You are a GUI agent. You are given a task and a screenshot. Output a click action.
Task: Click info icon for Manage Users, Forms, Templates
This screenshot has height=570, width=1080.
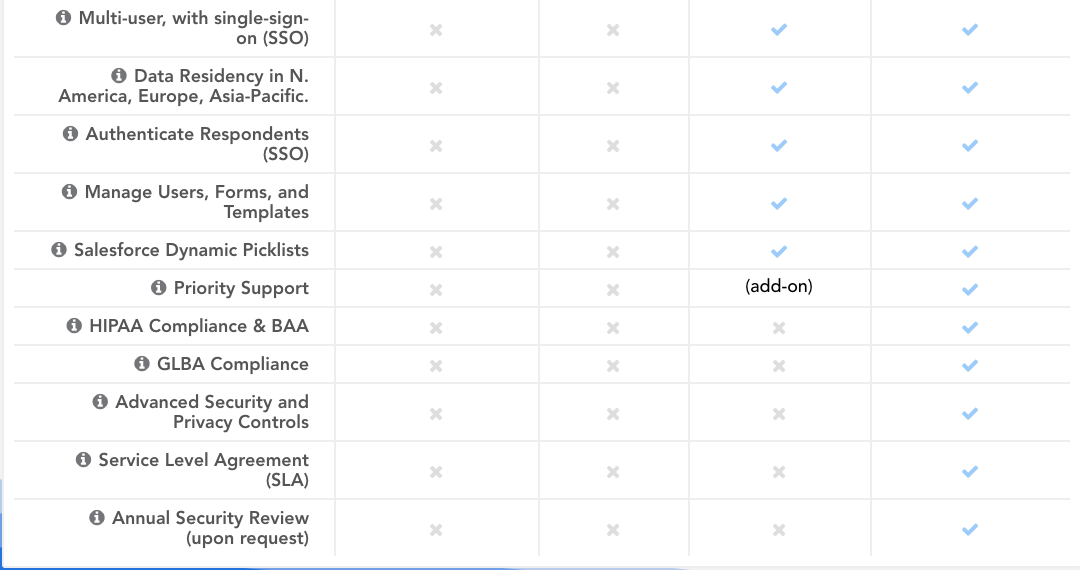click(x=69, y=192)
